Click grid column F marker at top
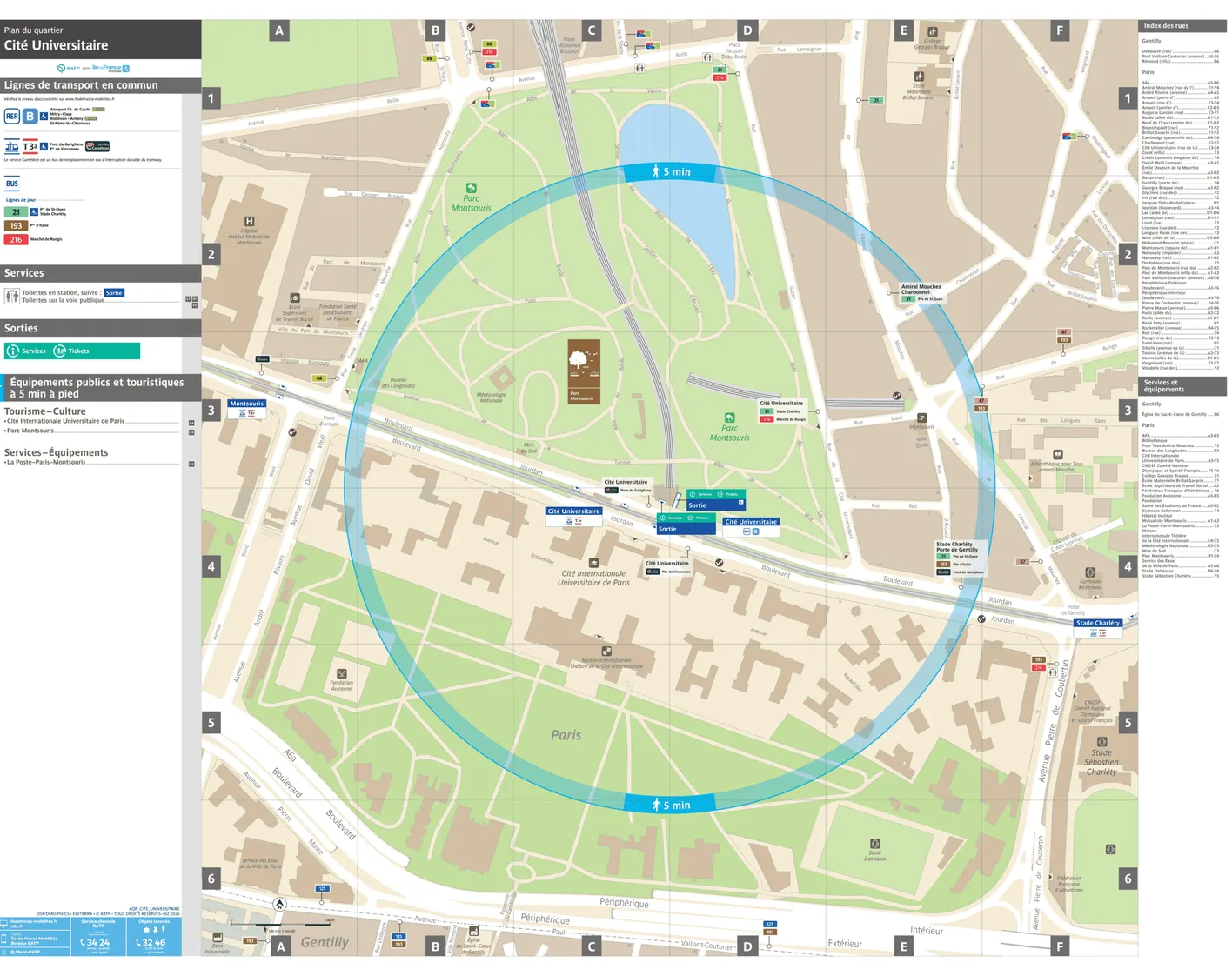 pyautogui.click(x=1060, y=30)
